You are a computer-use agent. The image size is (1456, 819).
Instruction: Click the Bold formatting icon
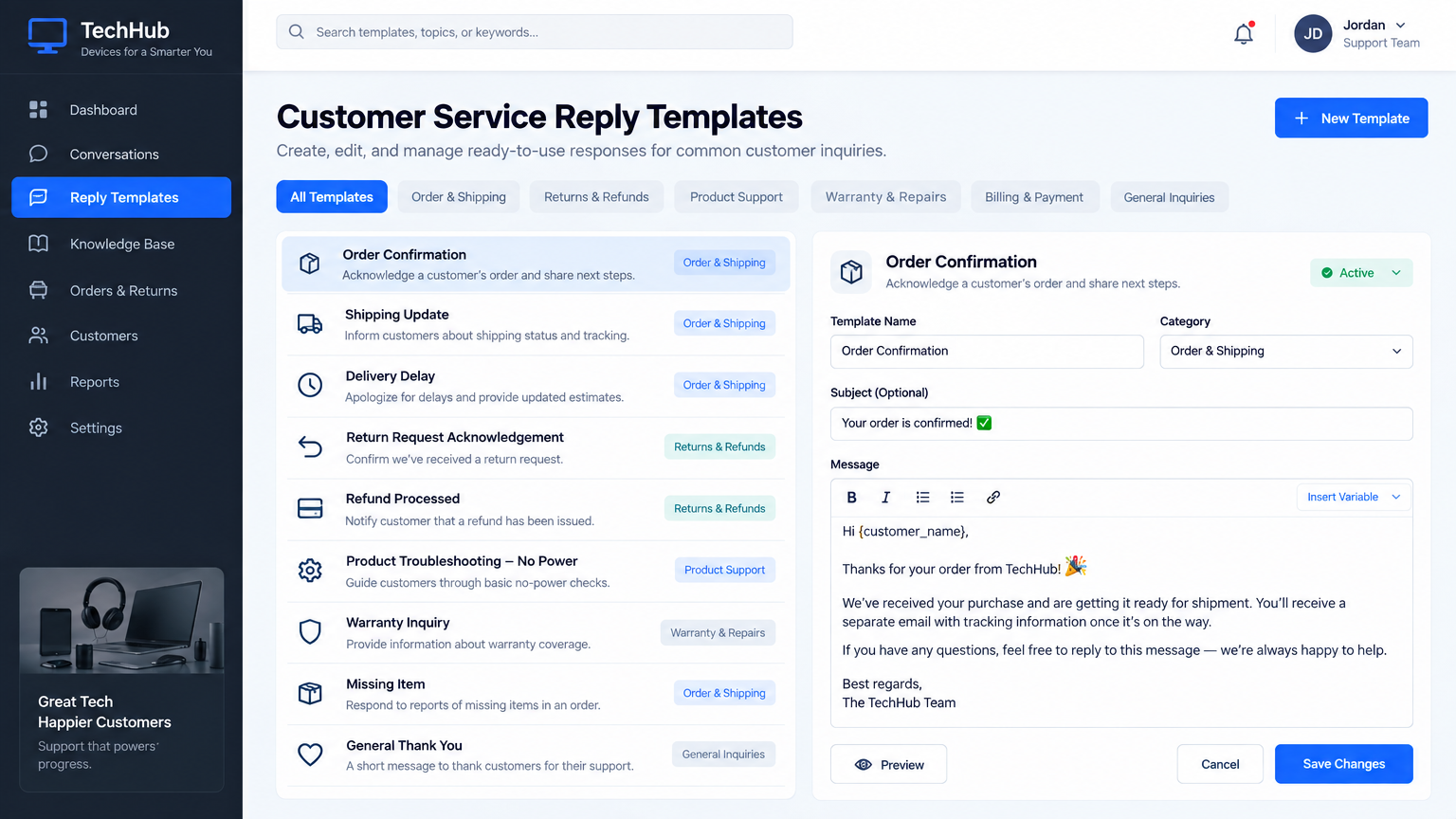tap(851, 498)
